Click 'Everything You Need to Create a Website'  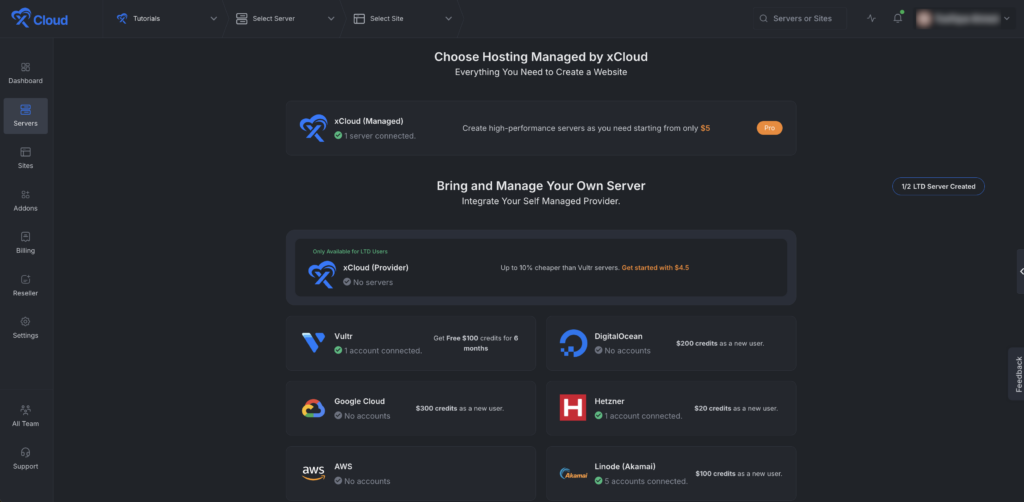click(541, 72)
